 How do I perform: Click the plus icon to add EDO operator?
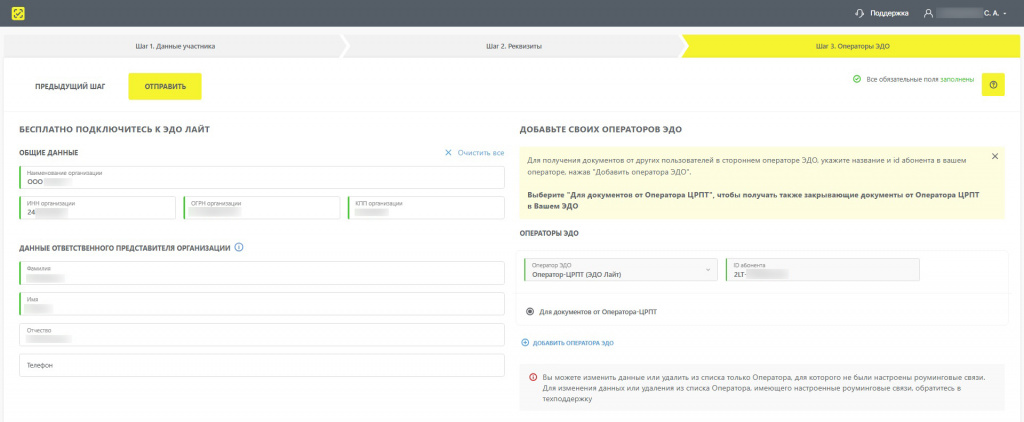524,343
